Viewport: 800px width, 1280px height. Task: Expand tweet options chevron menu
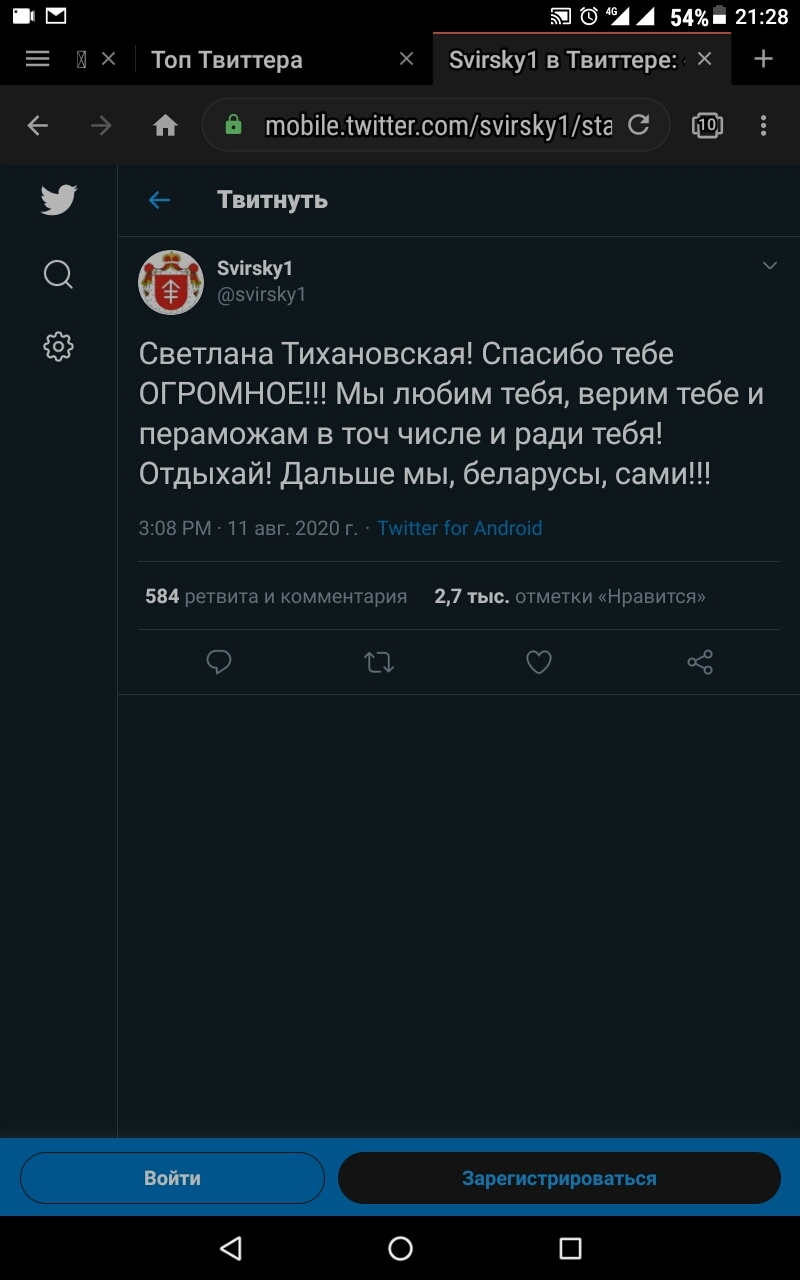(770, 266)
